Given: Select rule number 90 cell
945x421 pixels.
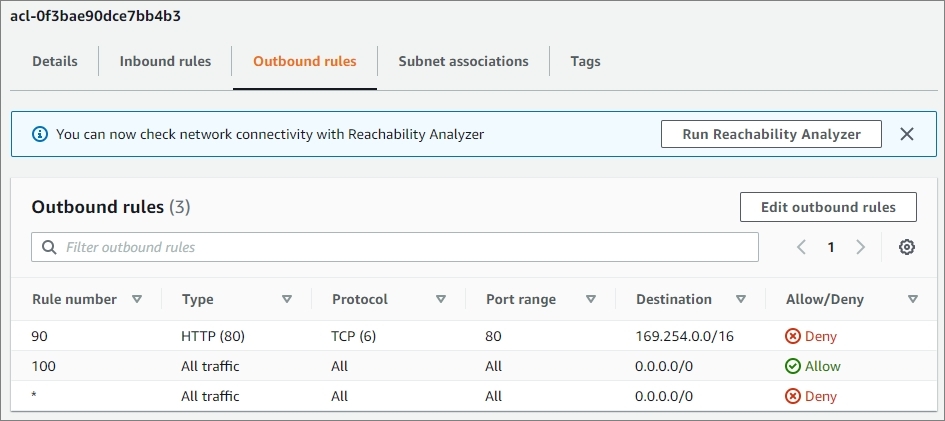Looking at the screenshot, I should [x=39, y=336].
